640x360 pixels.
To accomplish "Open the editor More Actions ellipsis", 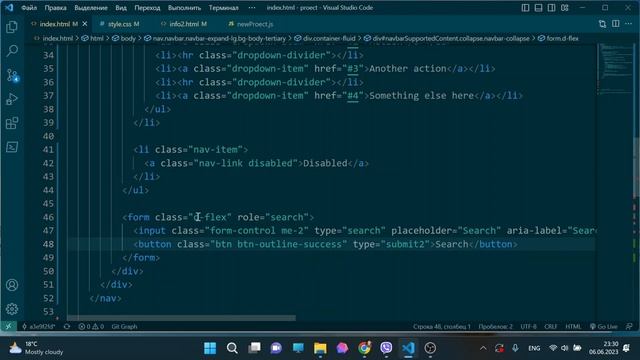I will tap(629, 24).
